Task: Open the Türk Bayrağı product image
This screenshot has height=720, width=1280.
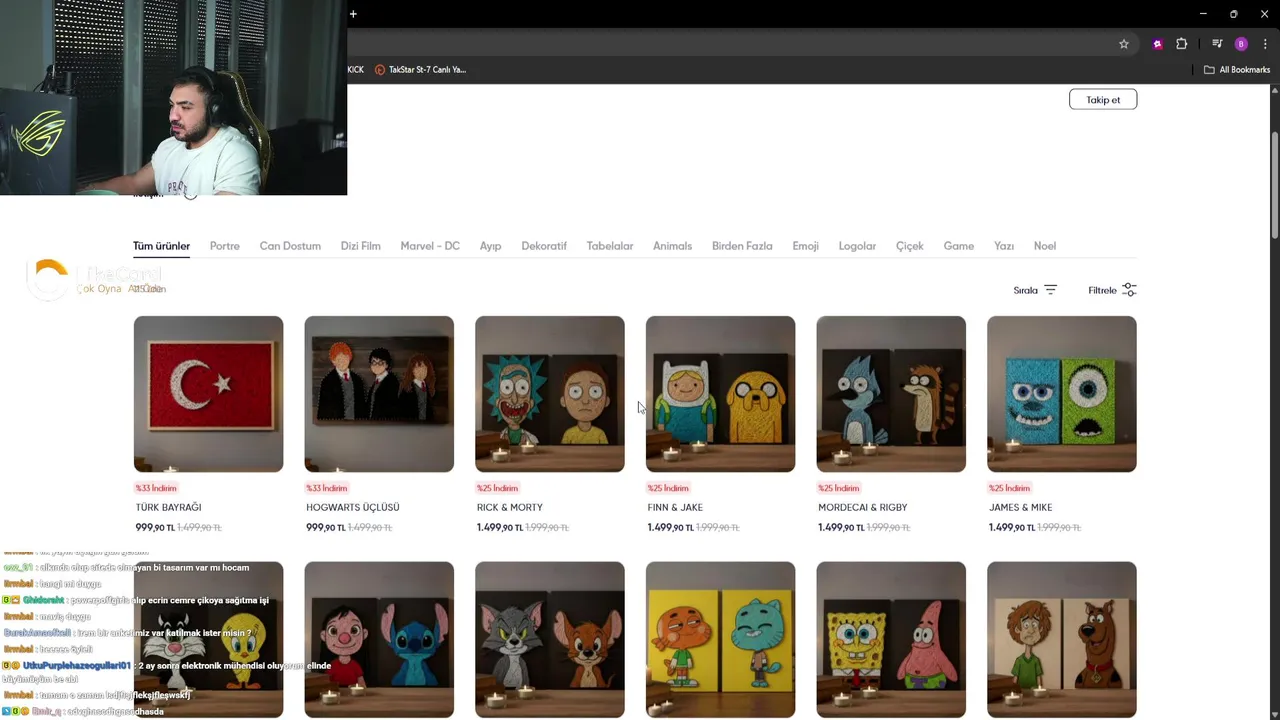Action: click(208, 394)
